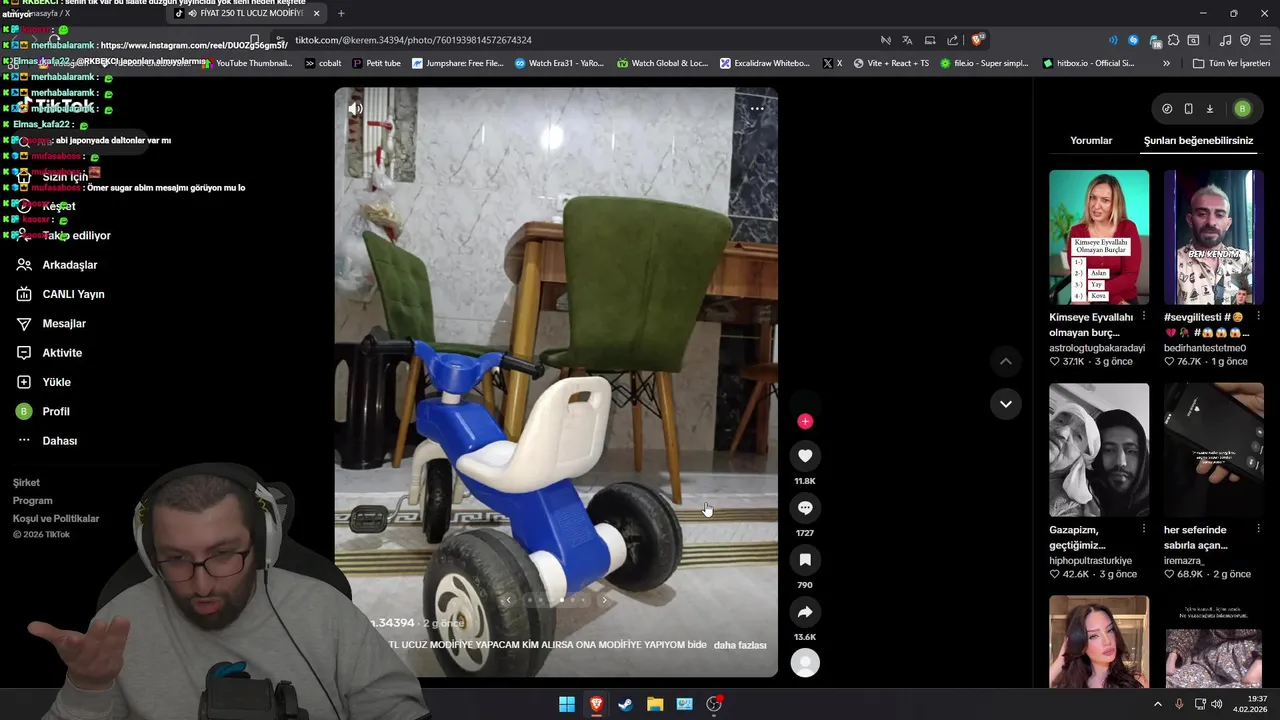Open the green B profile avatar menu
1280x720 pixels.
coord(1242,109)
